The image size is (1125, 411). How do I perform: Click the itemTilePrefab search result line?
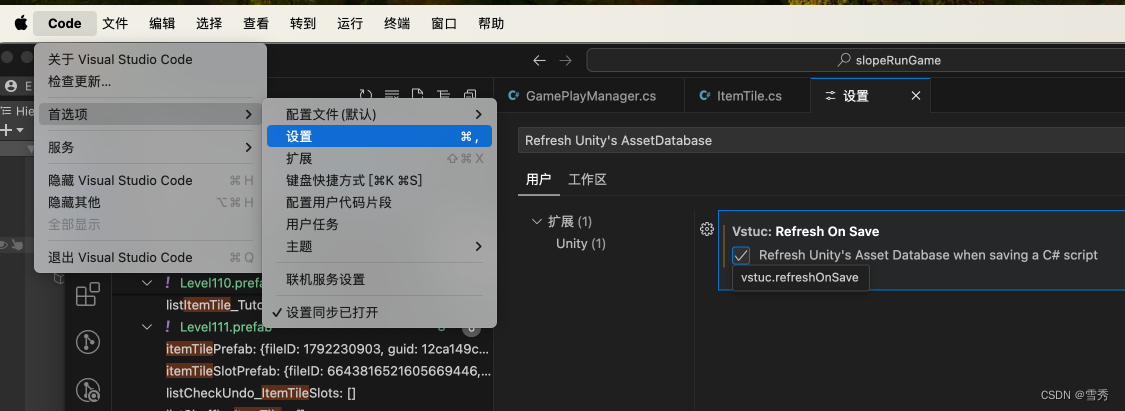tap(328, 349)
